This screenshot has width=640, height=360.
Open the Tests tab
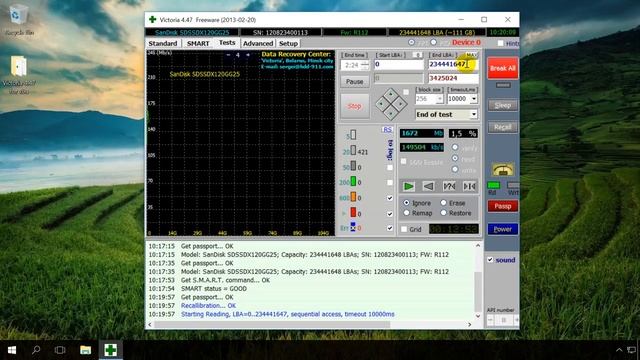tap(227, 42)
